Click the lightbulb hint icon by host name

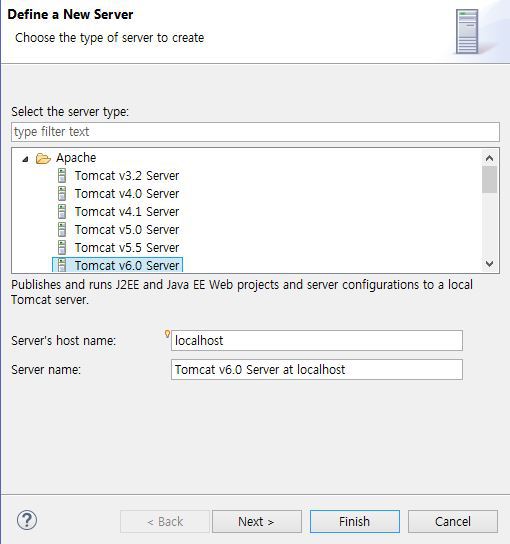pyautogui.click(x=167, y=334)
